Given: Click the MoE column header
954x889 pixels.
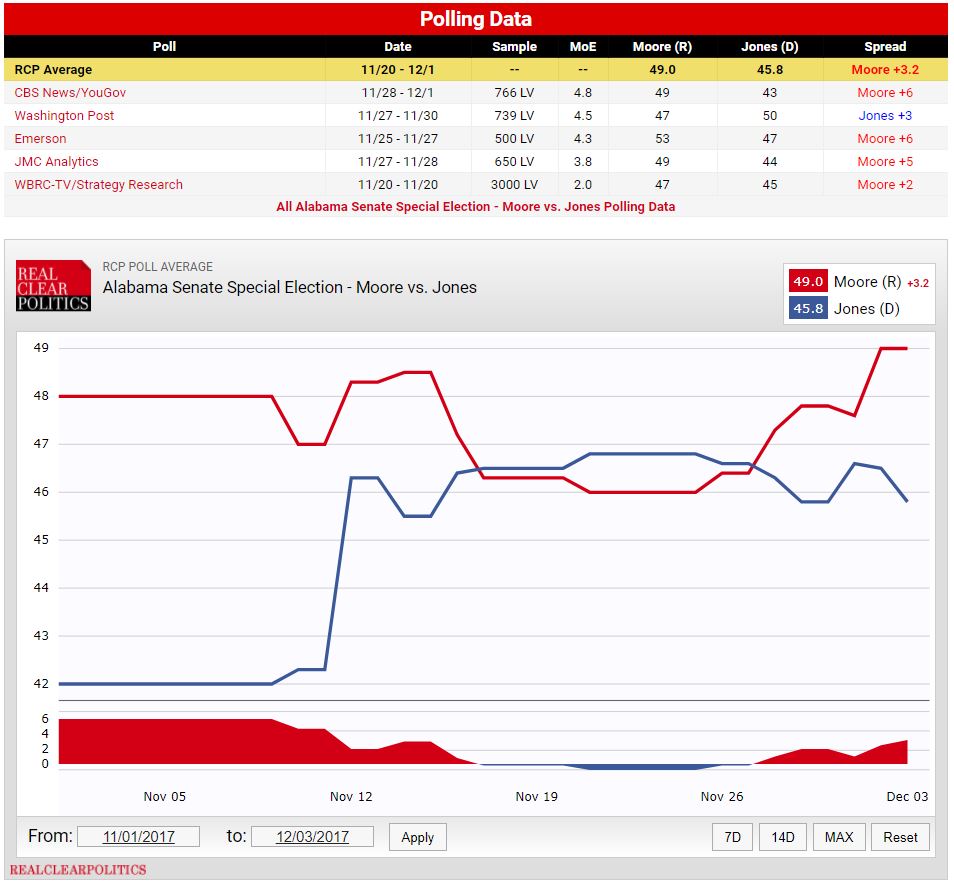Looking at the screenshot, I should click(583, 46).
